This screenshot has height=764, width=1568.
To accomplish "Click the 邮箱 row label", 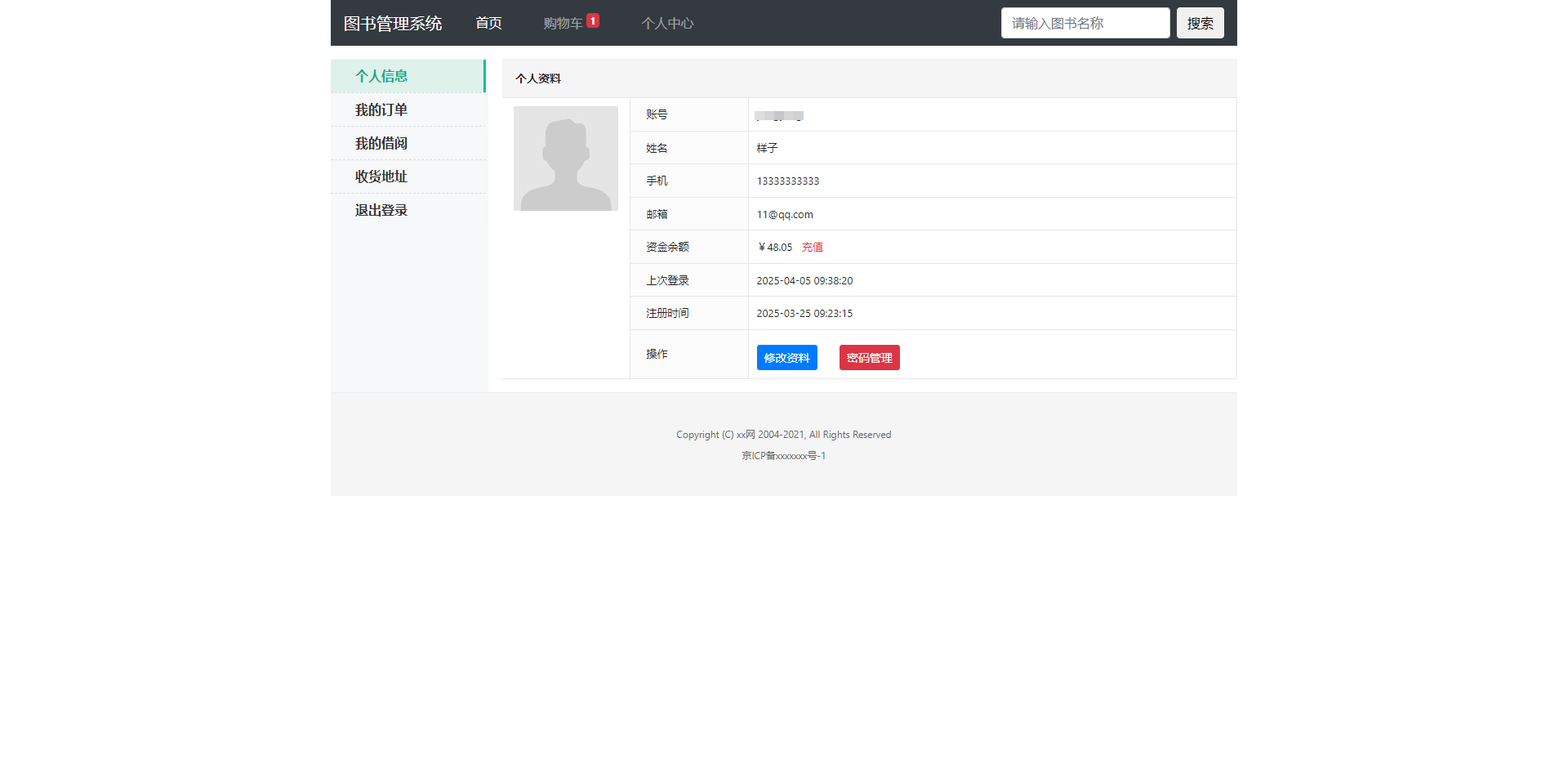I will point(657,214).
